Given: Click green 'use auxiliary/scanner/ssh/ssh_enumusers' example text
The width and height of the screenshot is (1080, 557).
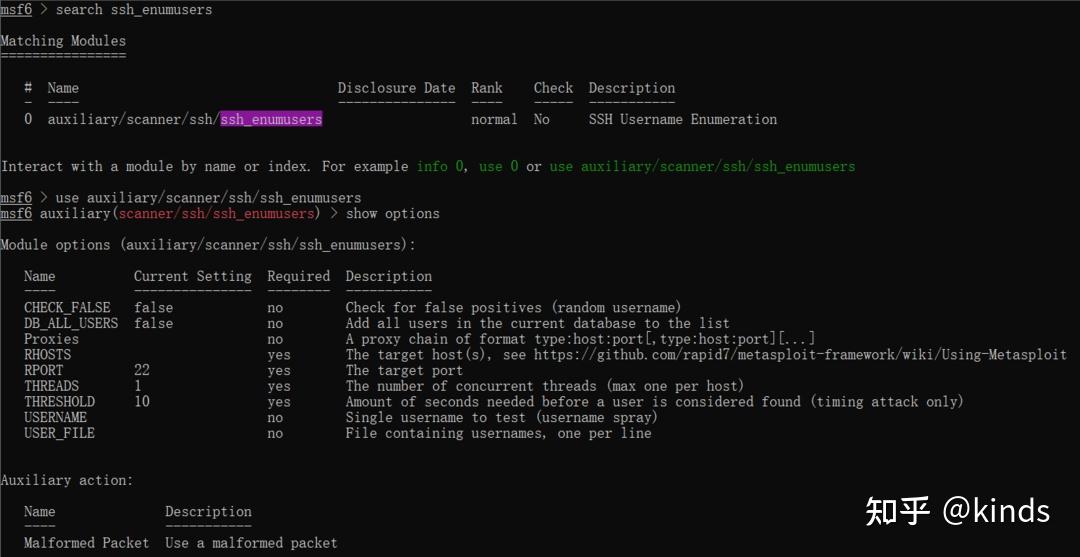Looking at the screenshot, I should coord(702,167).
